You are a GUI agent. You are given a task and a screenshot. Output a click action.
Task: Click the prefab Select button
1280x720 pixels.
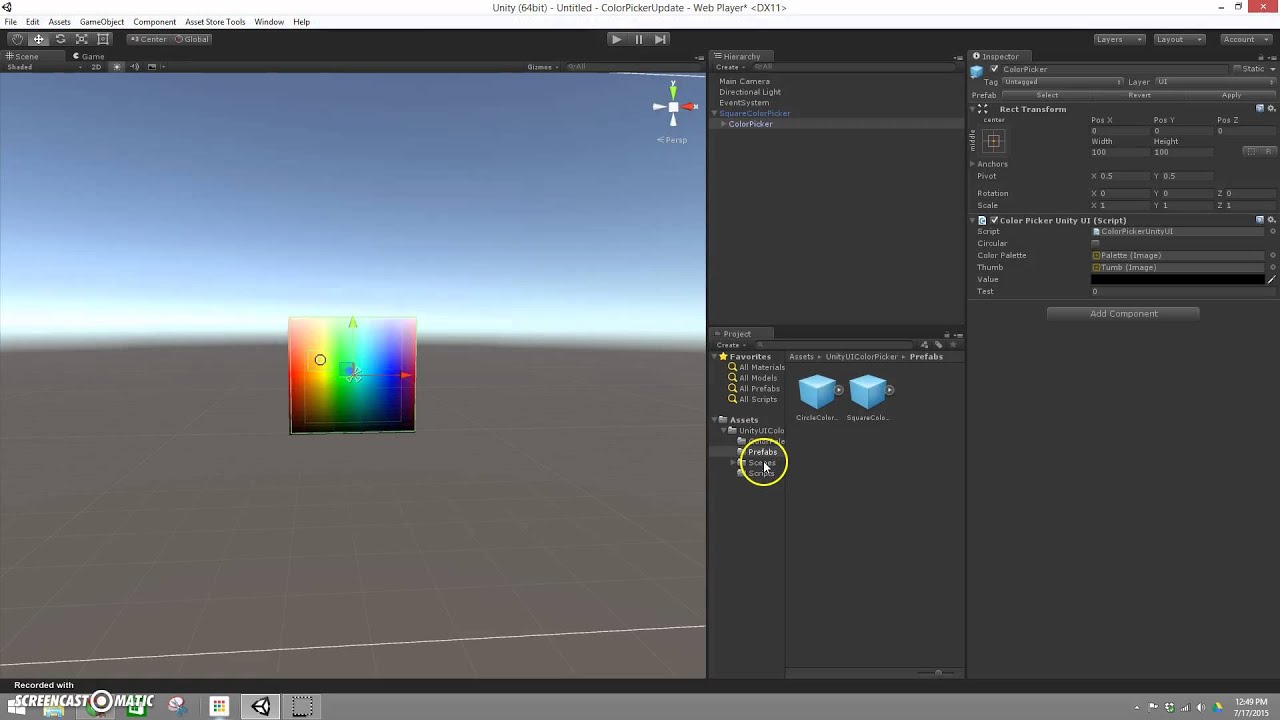pos(1047,95)
